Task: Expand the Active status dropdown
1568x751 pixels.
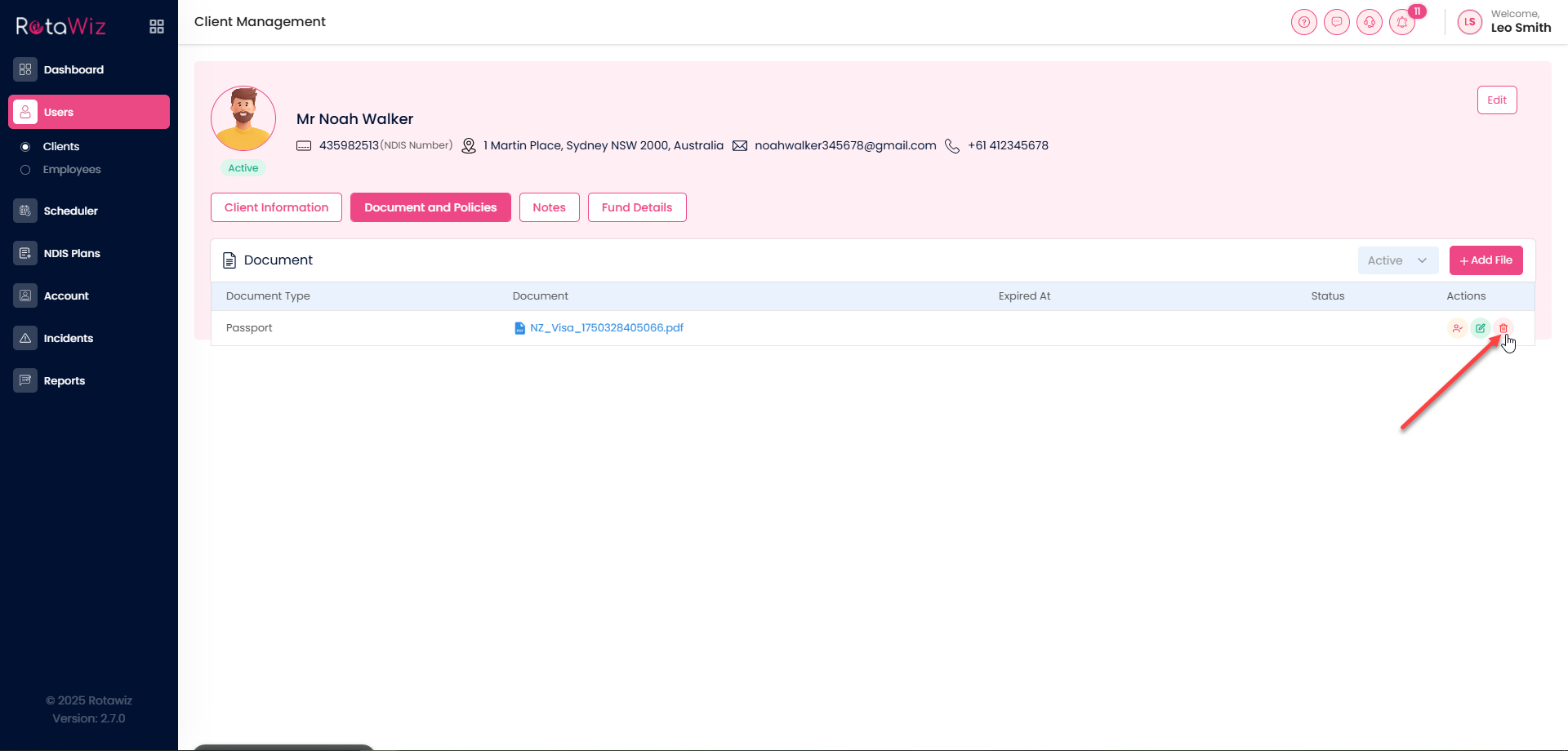Action: click(1397, 260)
